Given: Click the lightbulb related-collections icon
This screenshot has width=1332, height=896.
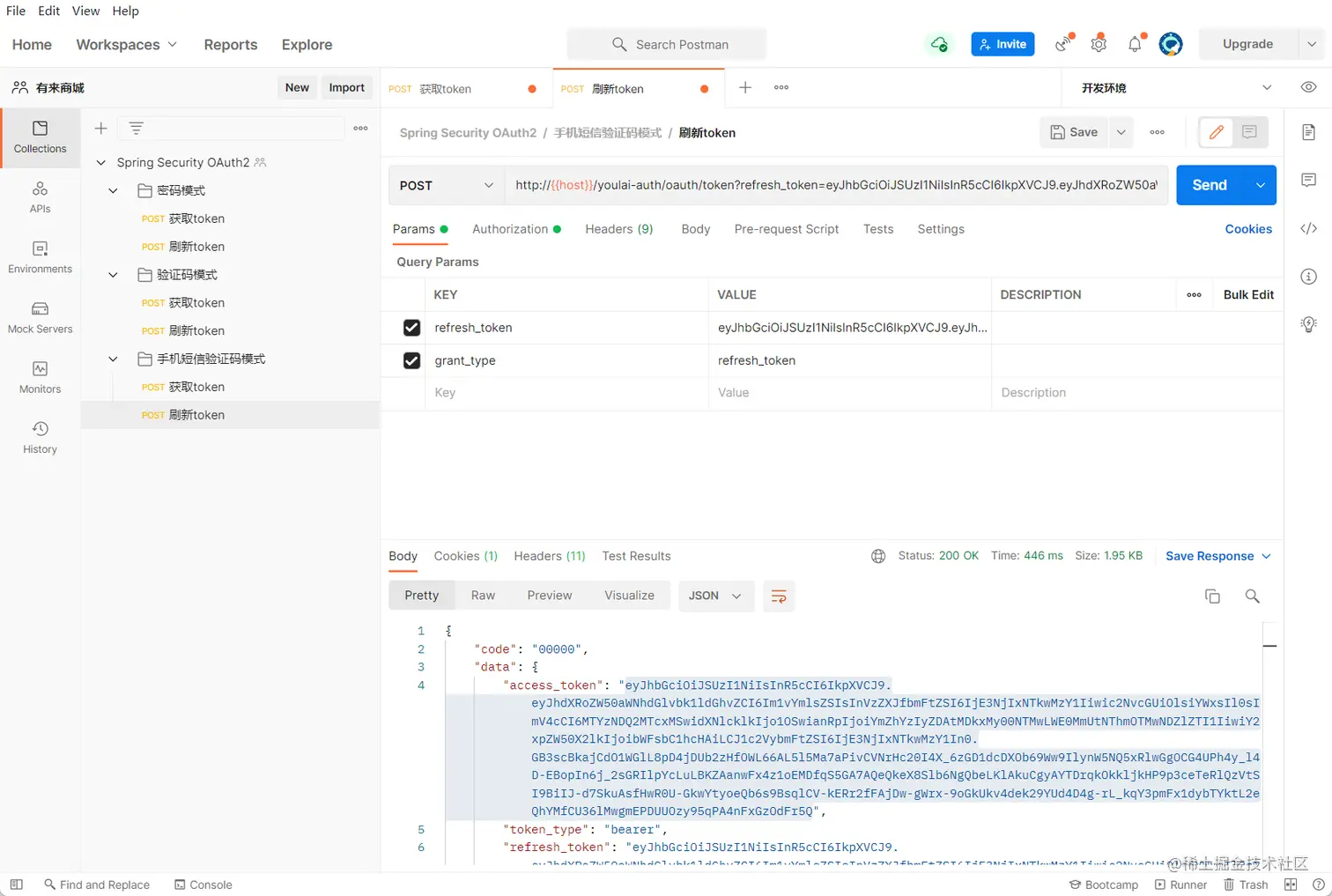Looking at the screenshot, I should coord(1308,324).
